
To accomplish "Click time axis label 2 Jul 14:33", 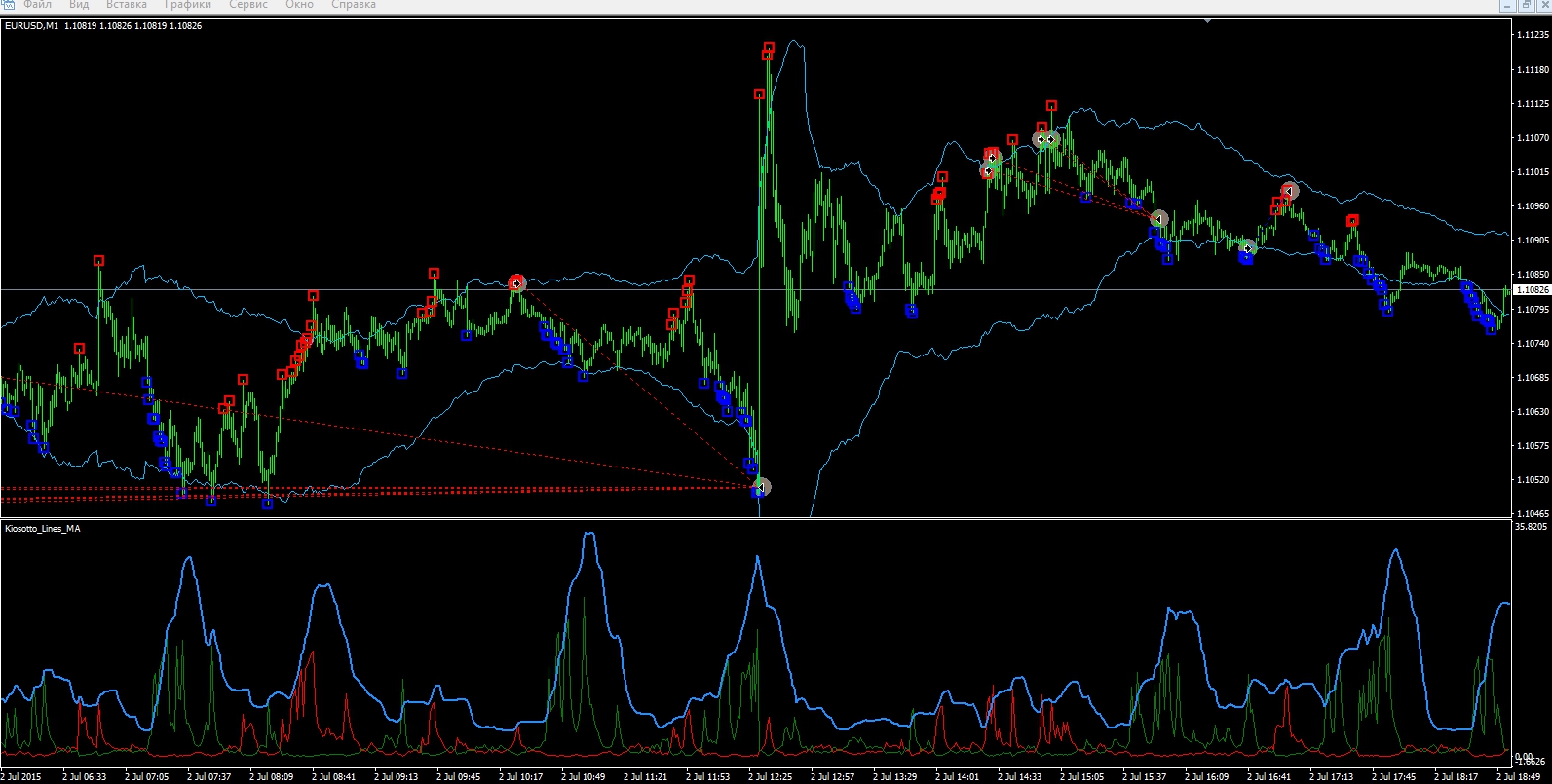I will (1020, 777).
